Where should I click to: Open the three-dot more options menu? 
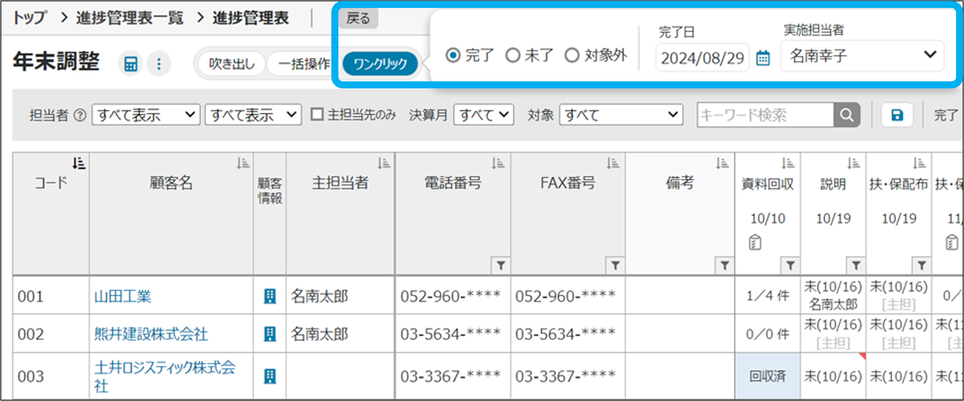[158, 64]
